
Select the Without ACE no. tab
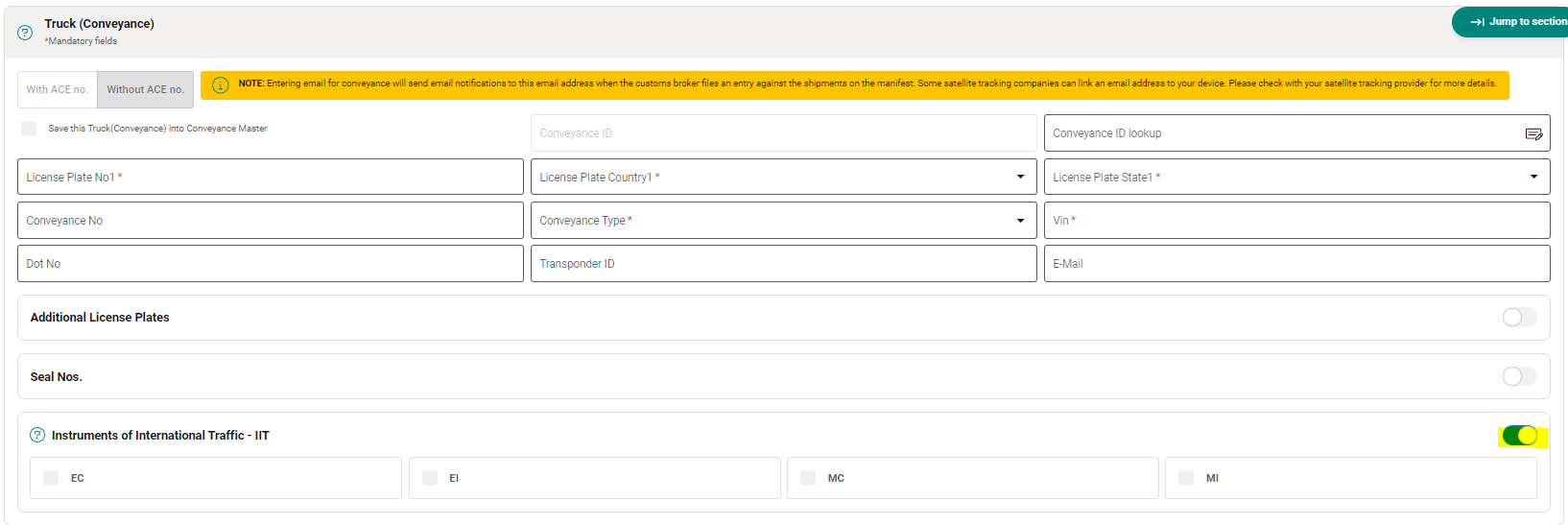145,89
